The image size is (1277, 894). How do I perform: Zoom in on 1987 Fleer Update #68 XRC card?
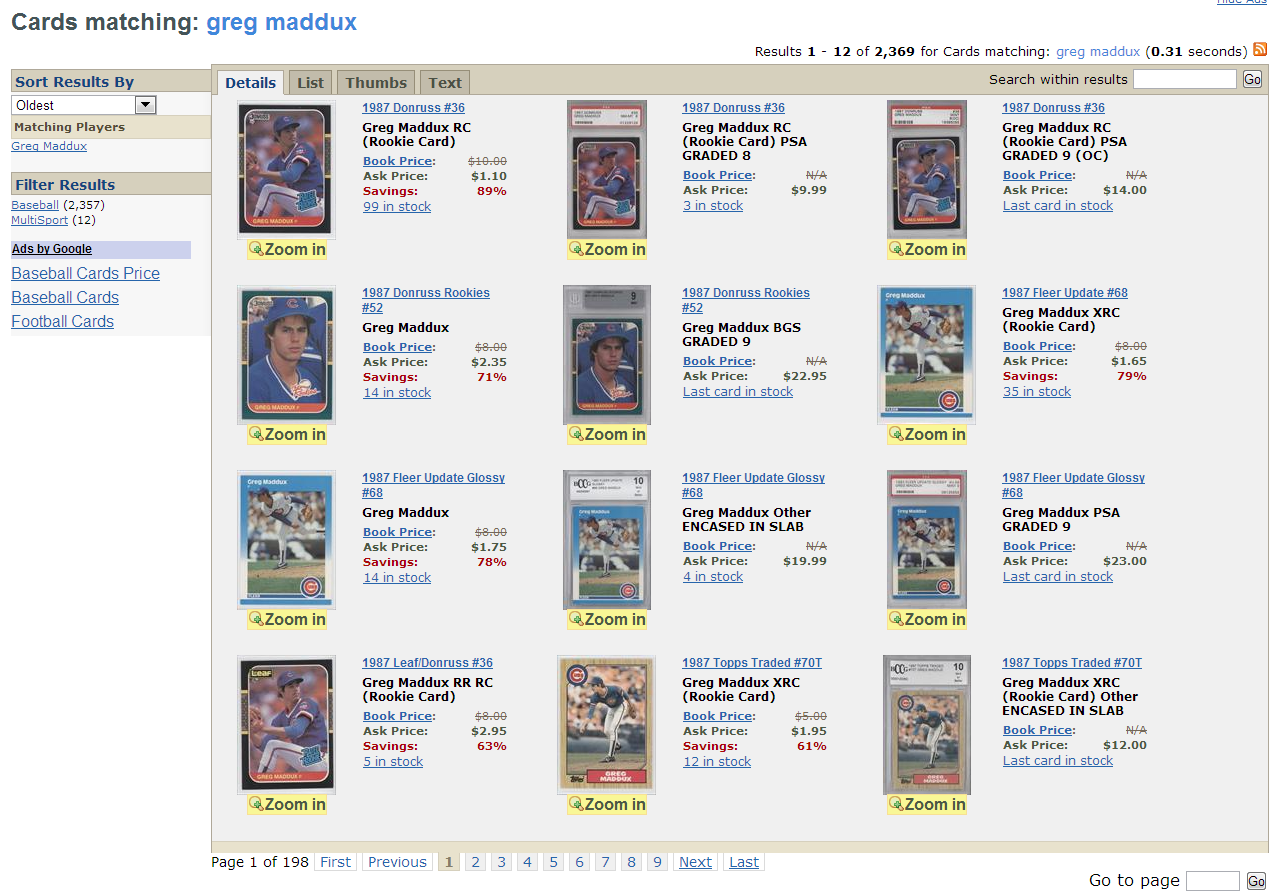[927, 434]
